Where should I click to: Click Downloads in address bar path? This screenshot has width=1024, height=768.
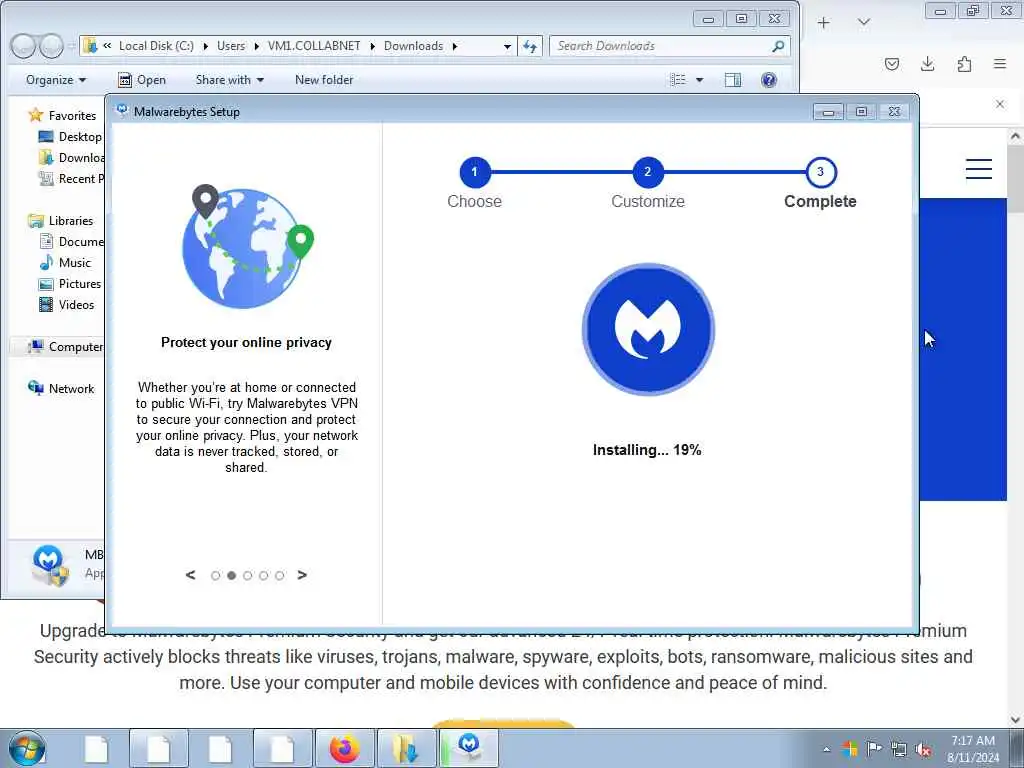(413, 46)
